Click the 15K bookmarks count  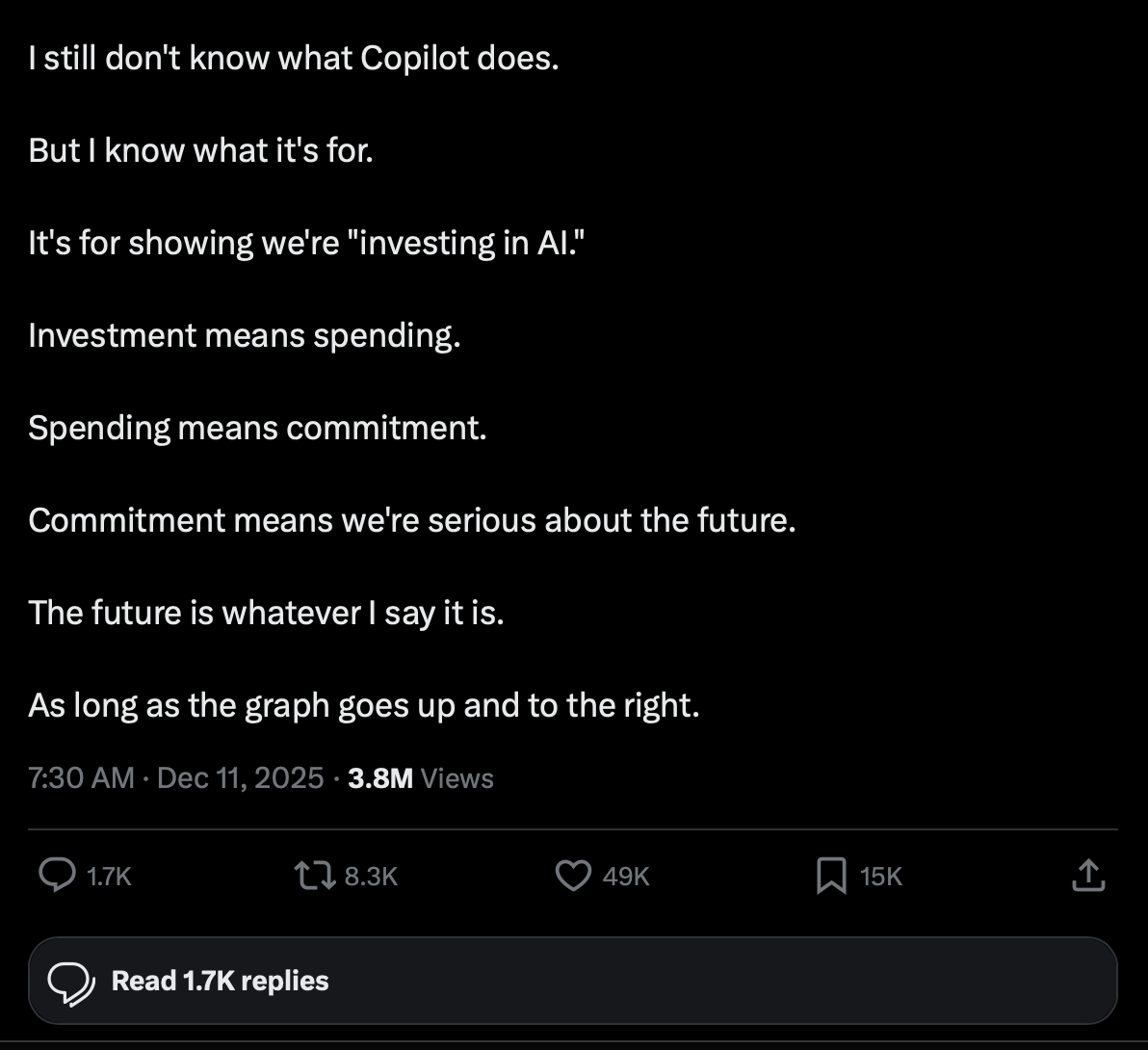click(881, 877)
